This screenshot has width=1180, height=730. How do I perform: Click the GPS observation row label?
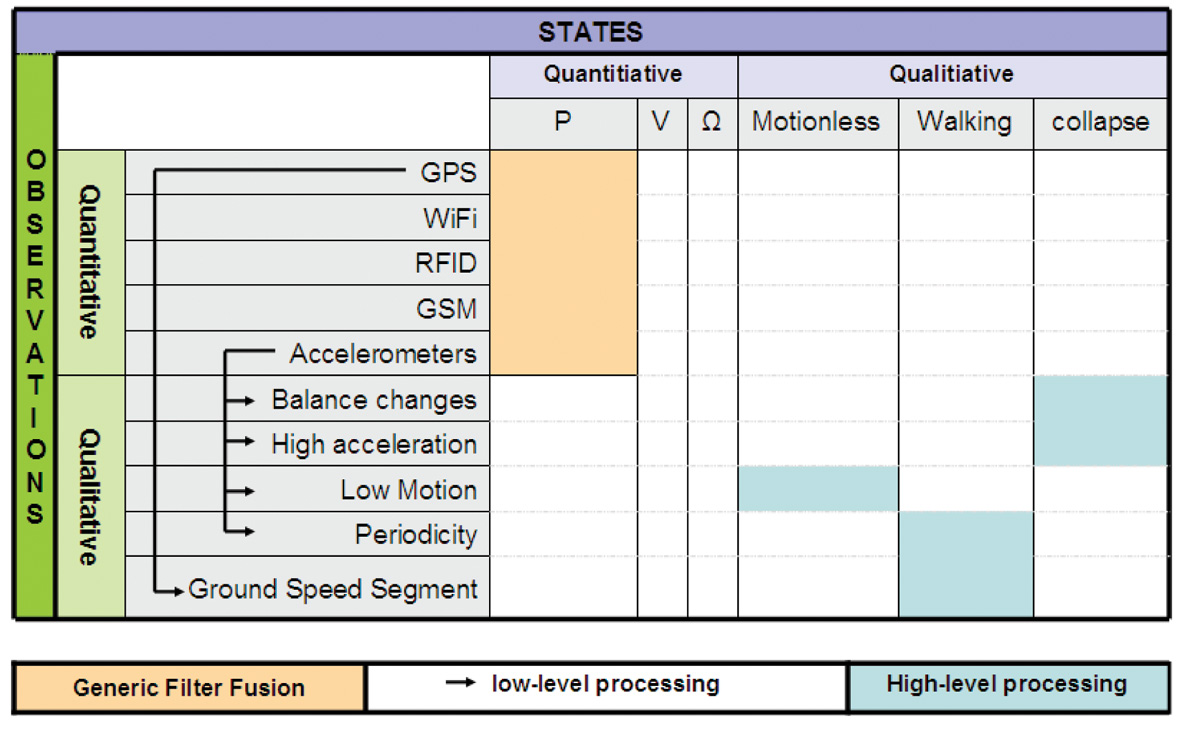[x=448, y=173]
